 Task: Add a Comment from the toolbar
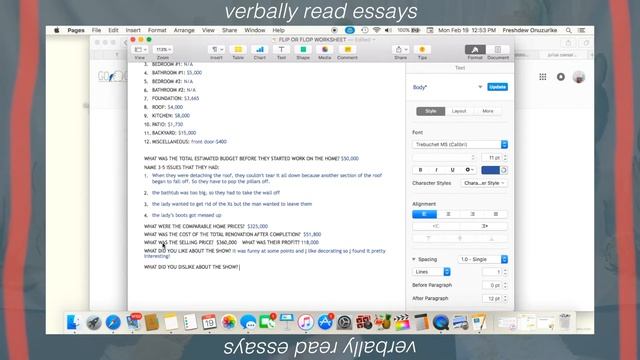347,49
